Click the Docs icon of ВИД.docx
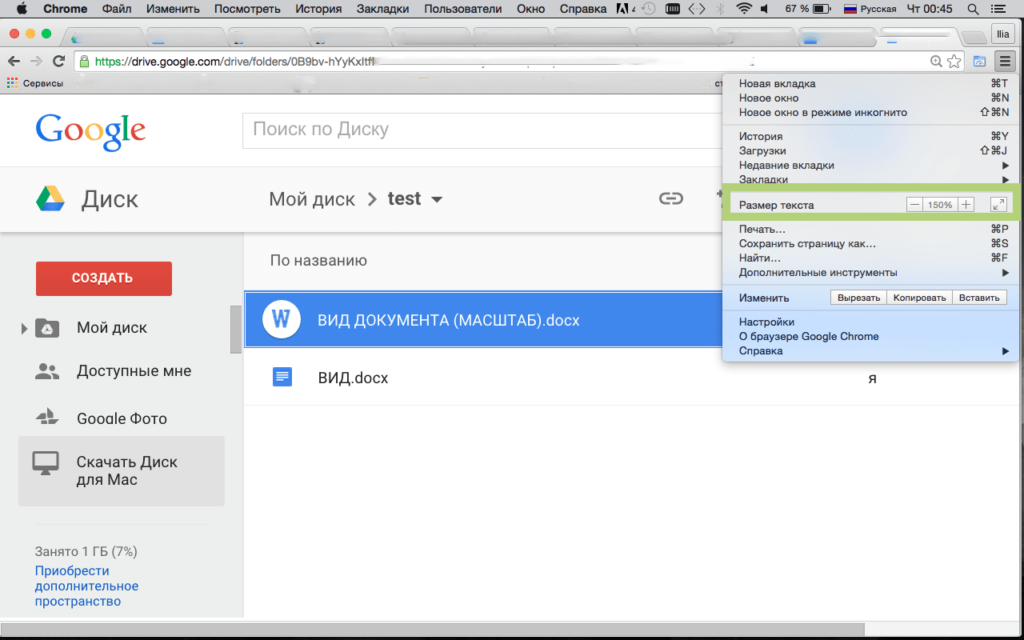Viewport: 1024px width, 640px height. 282,377
